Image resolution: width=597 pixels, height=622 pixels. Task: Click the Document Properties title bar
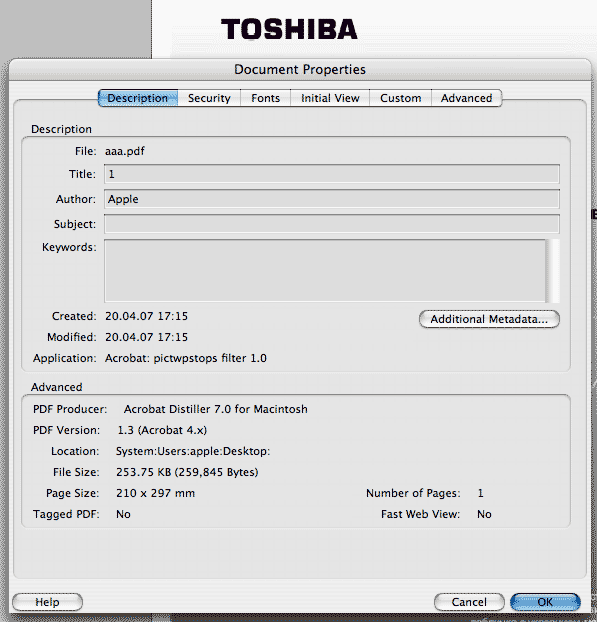click(x=300, y=69)
